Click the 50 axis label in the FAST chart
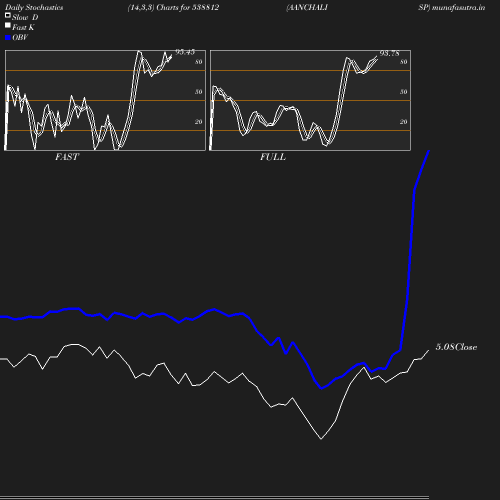This screenshot has width=500, height=500. pos(199,92)
